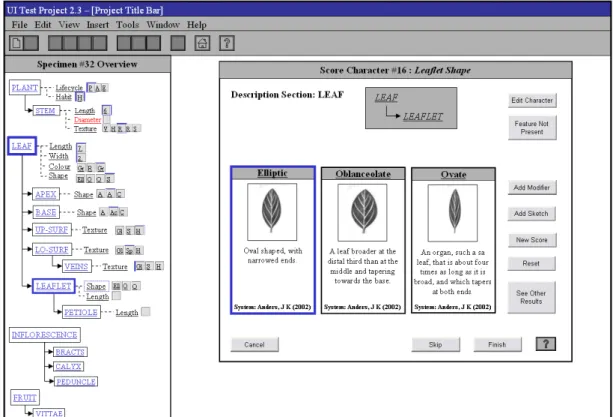This screenshot has width=613, height=417.
Task: Click the See Other Results button
Action: point(531,297)
